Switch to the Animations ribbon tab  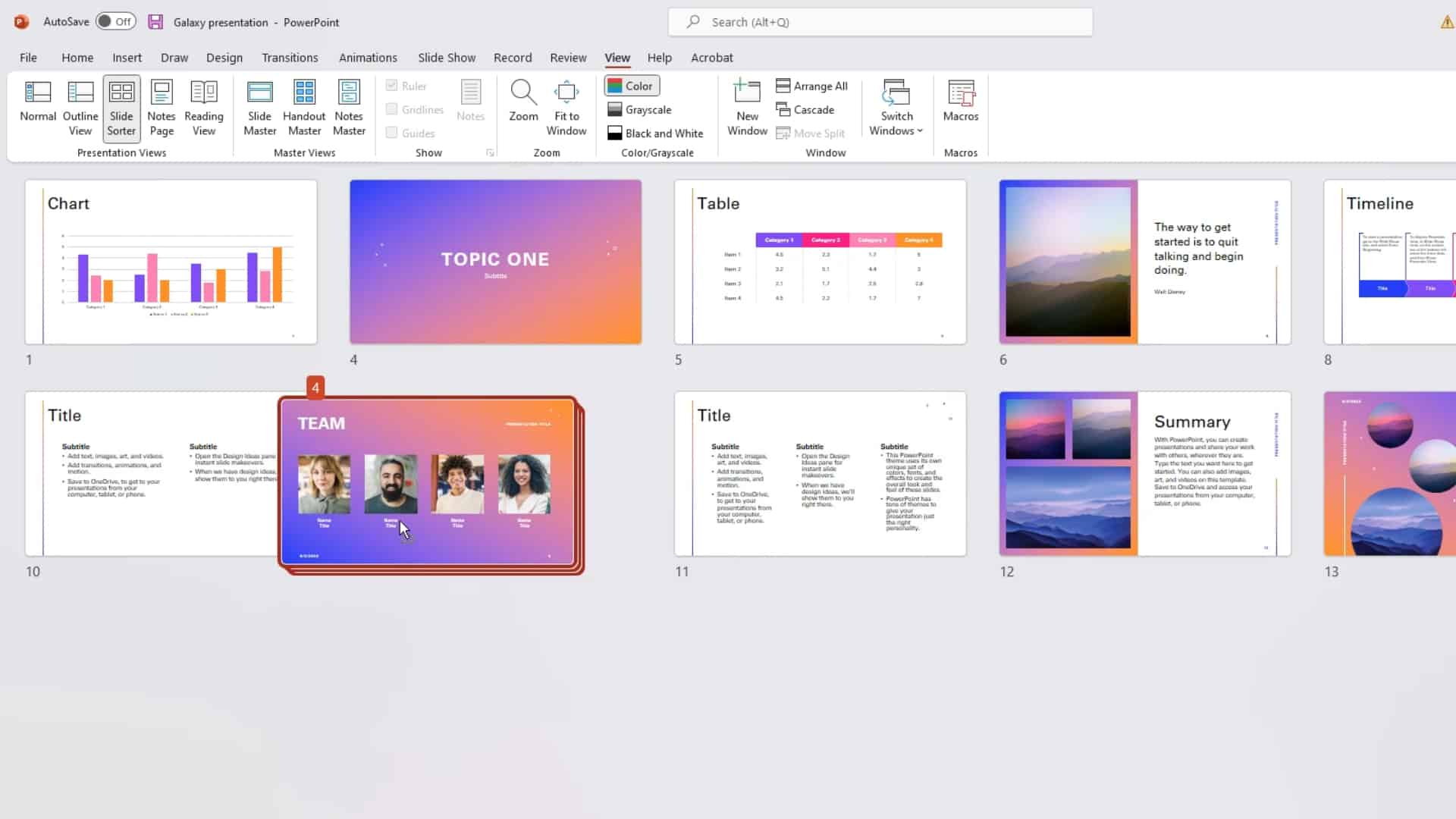[x=369, y=57]
